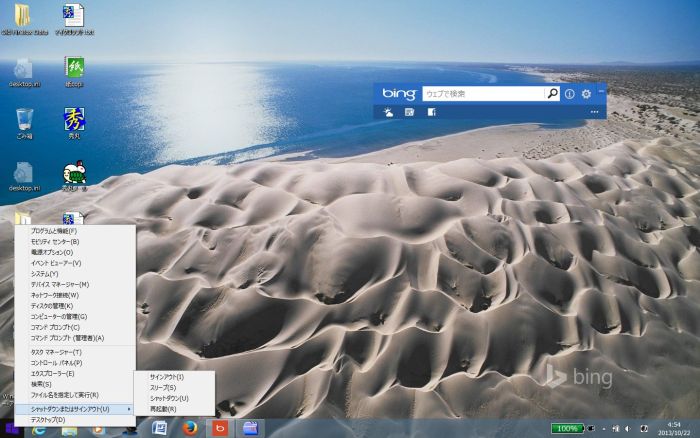Open Facebook icon in Bing toolbar

tap(431, 112)
